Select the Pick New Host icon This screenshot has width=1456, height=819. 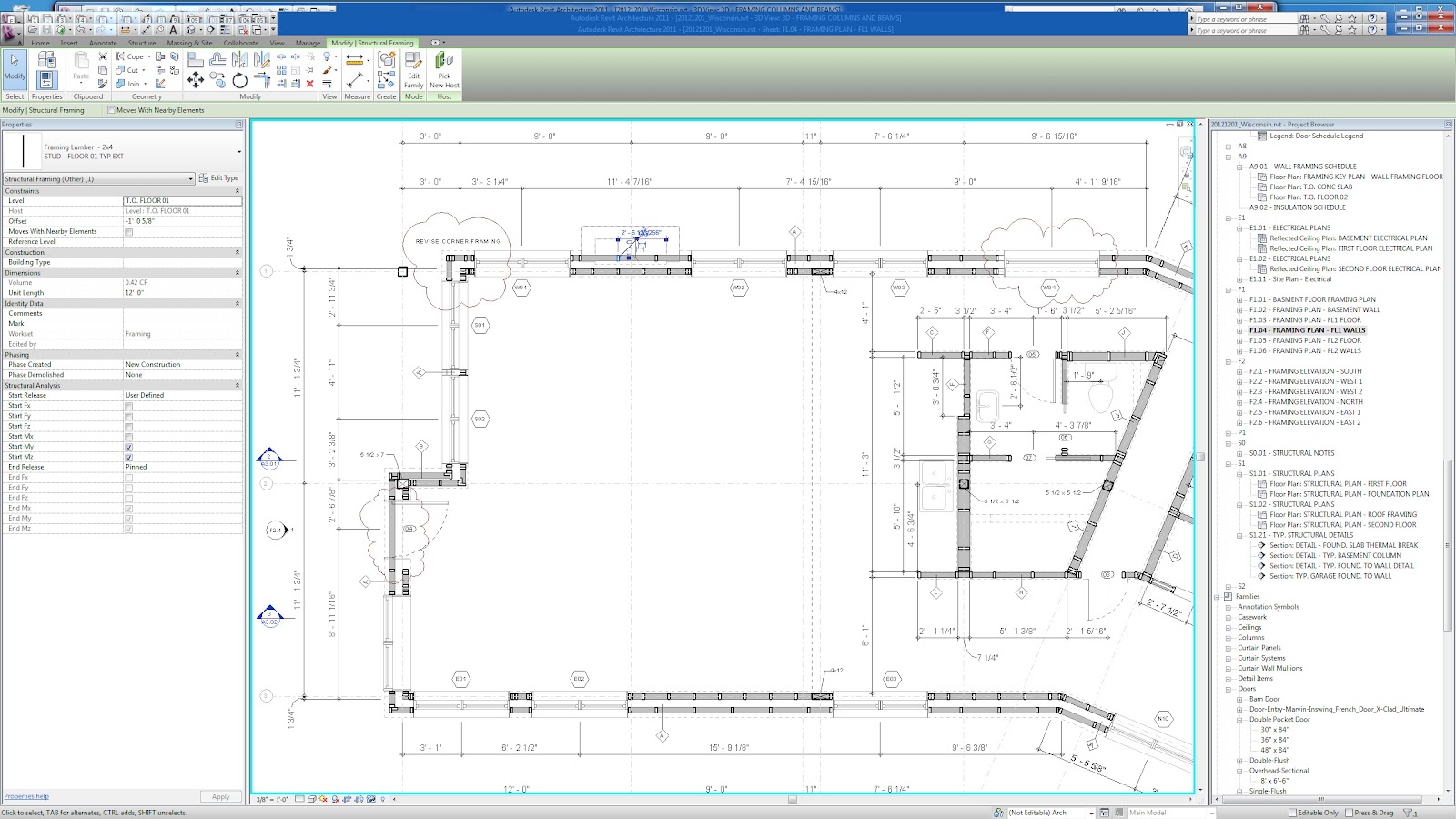[444, 71]
